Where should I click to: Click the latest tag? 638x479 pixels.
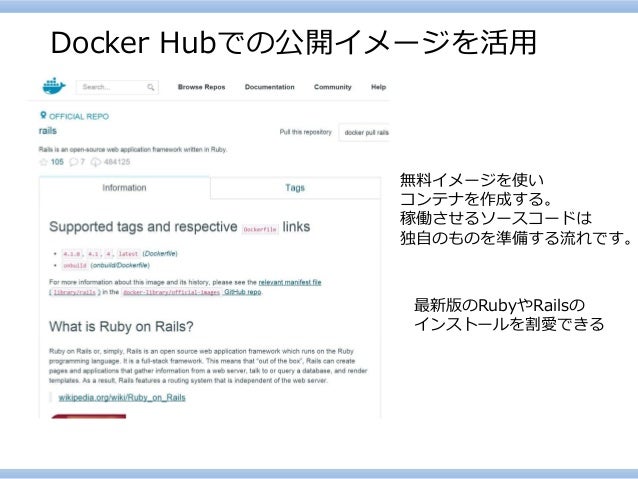coord(128,254)
